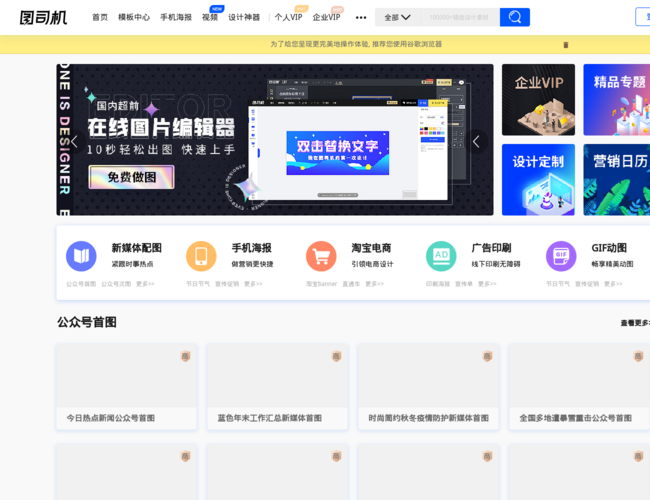Click the 免费做图 banner button
The width and height of the screenshot is (650, 500).
click(131, 177)
